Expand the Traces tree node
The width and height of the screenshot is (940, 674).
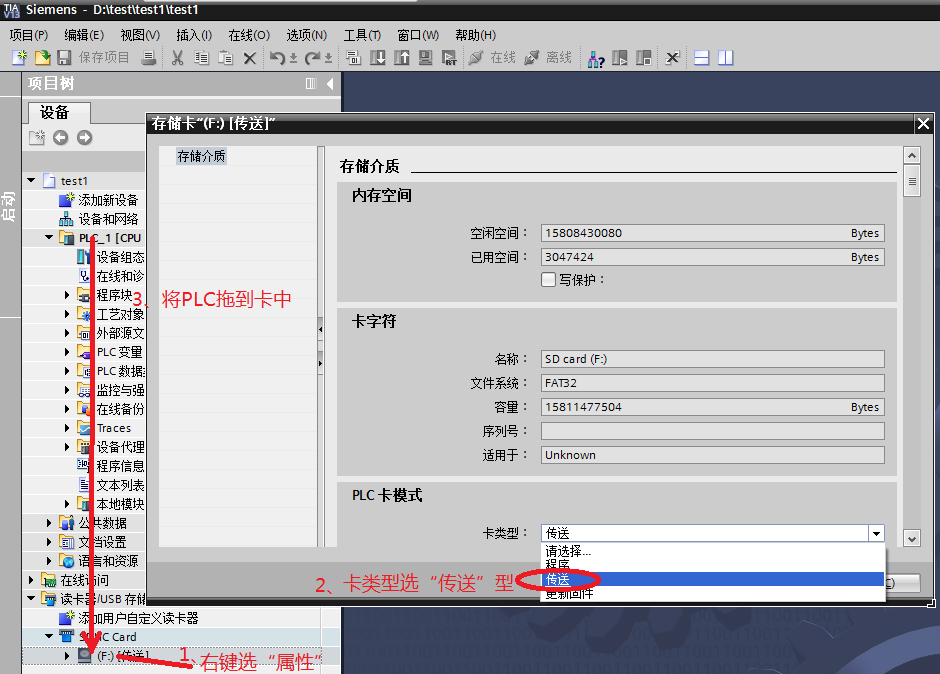(x=67, y=428)
